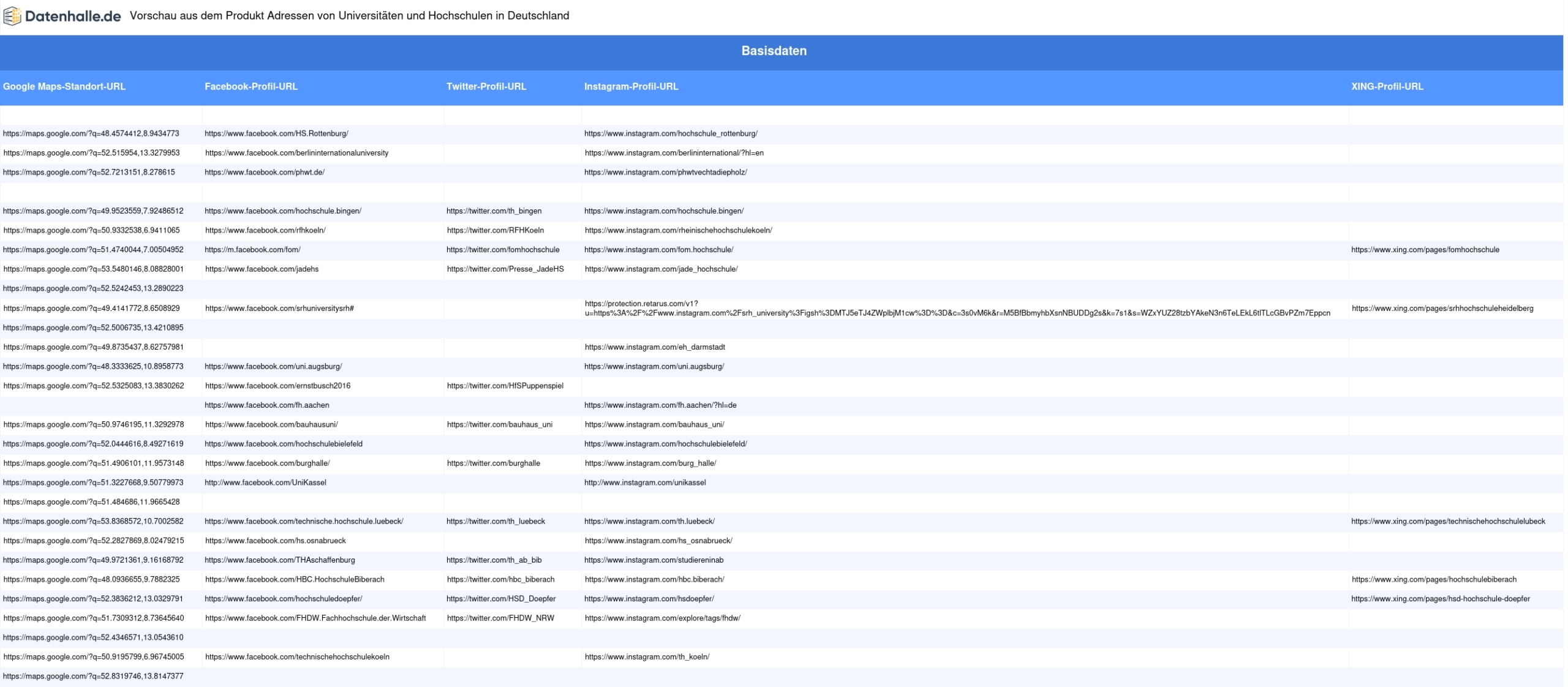
Task: Click twitter.com/th_ab_bib cell
Action: pos(494,560)
